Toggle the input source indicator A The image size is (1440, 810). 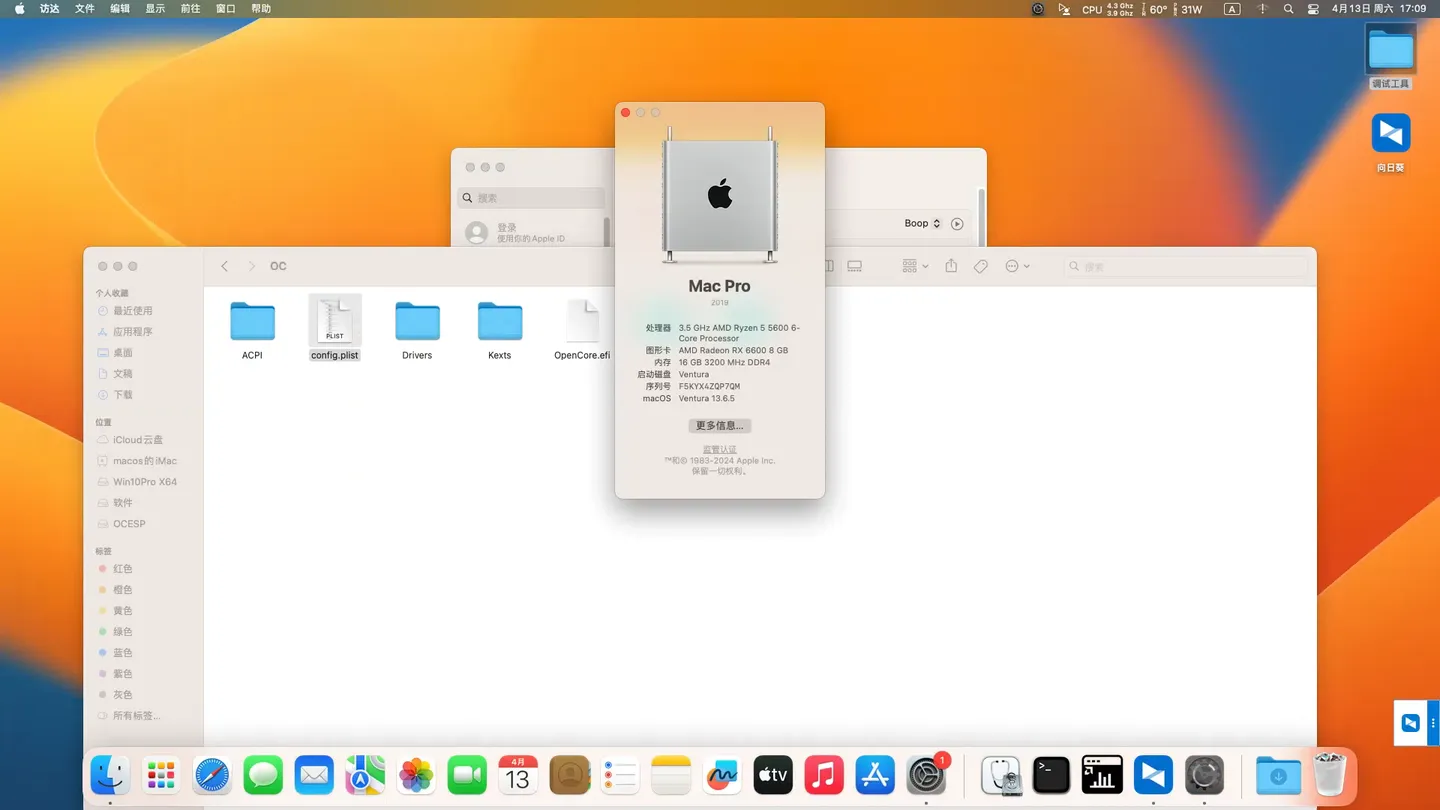(1232, 9)
